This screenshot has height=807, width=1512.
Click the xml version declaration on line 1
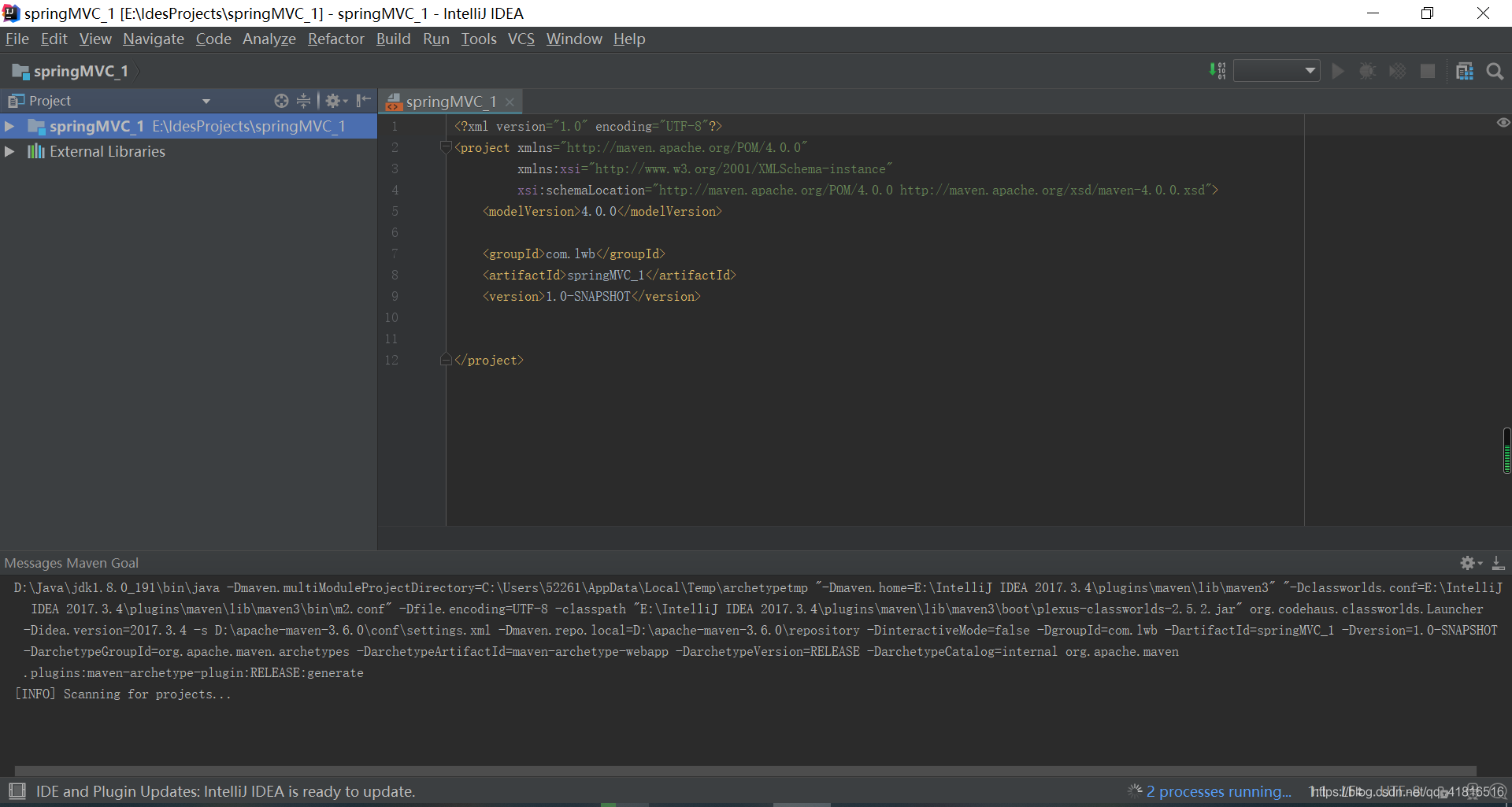tap(587, 126)
